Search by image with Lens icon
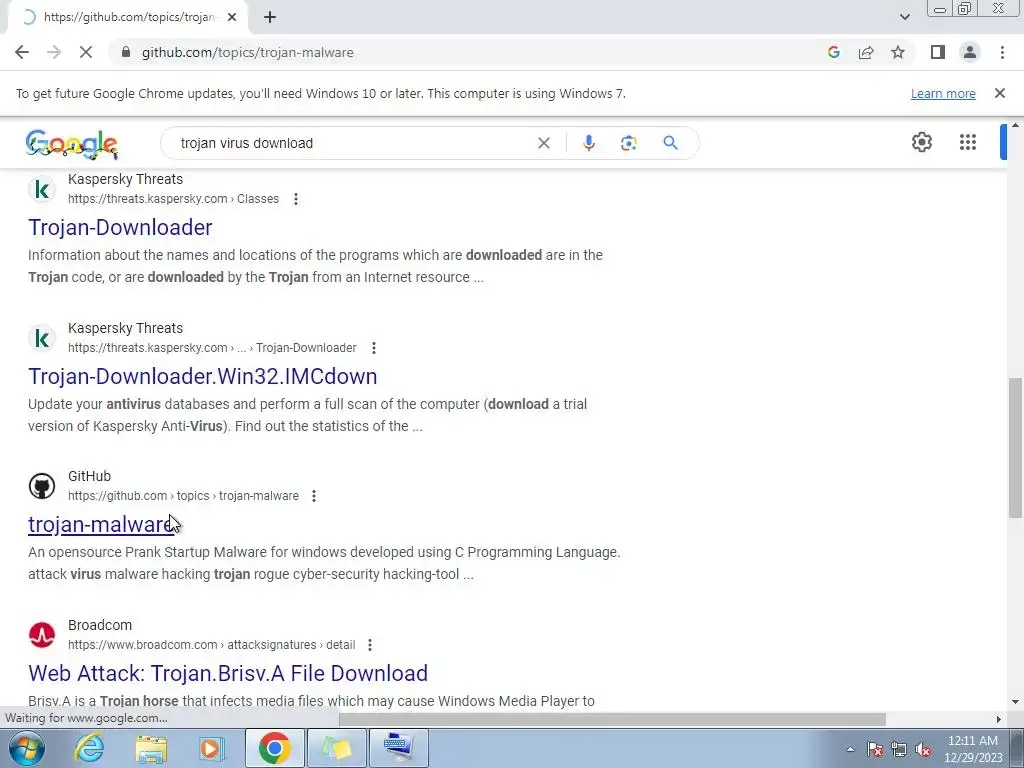This screenshot has width=1024, height=768. (x=628, y=143)
